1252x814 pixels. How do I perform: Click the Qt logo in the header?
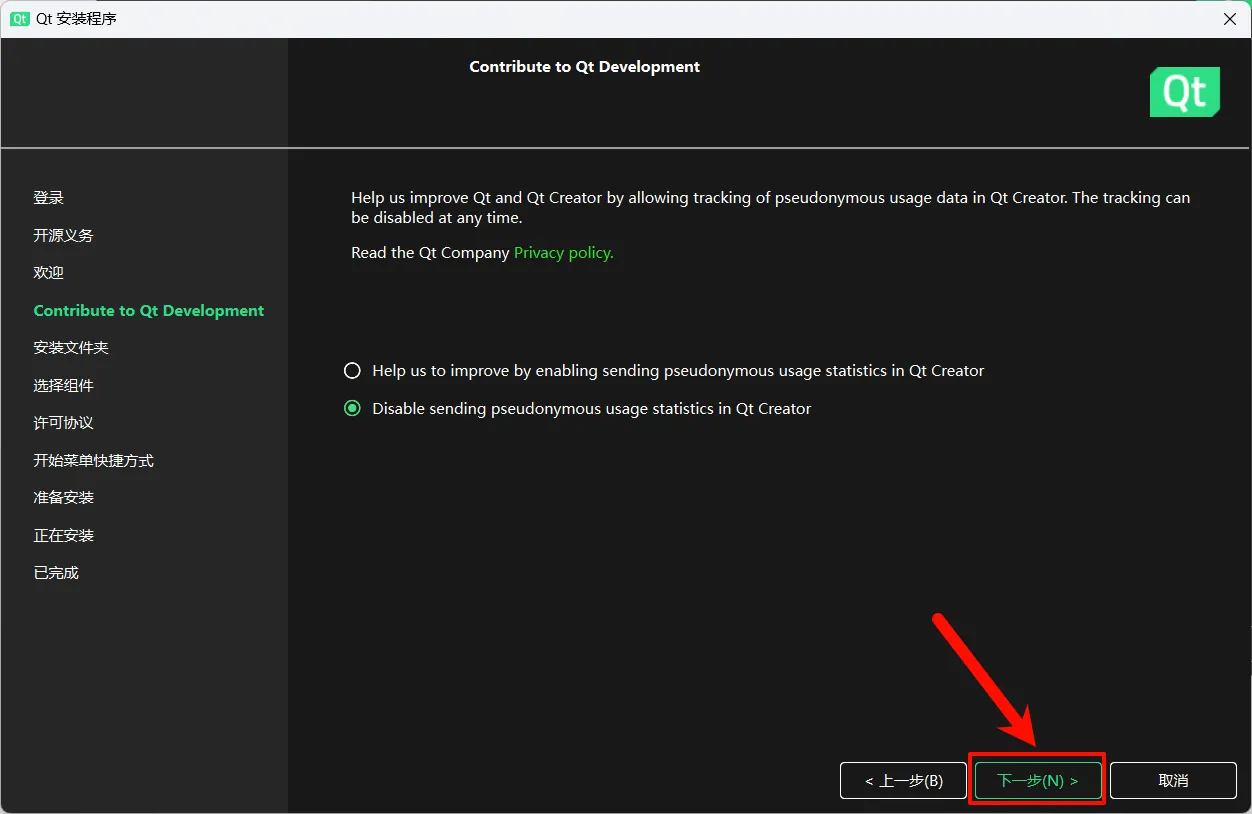coord(1184,92)
